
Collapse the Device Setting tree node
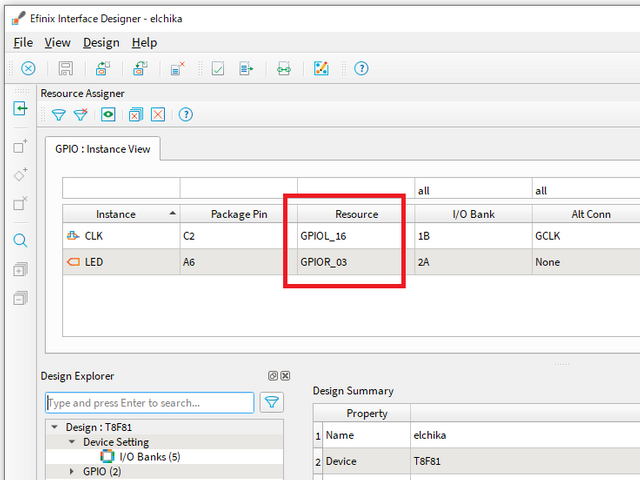(x=72, y=442)
